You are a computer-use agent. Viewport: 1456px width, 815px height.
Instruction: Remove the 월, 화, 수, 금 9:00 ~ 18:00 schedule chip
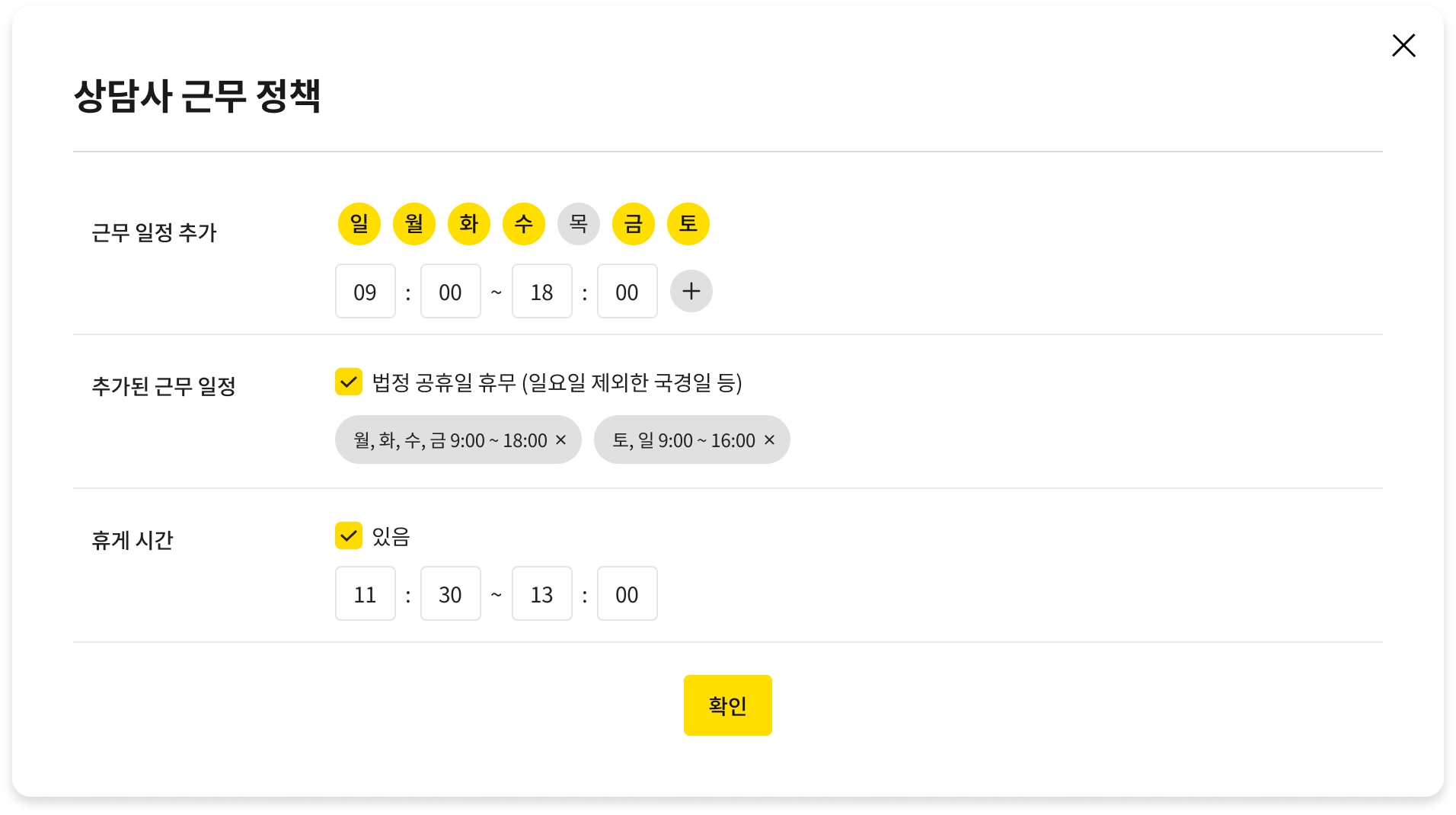pos(561,440)
